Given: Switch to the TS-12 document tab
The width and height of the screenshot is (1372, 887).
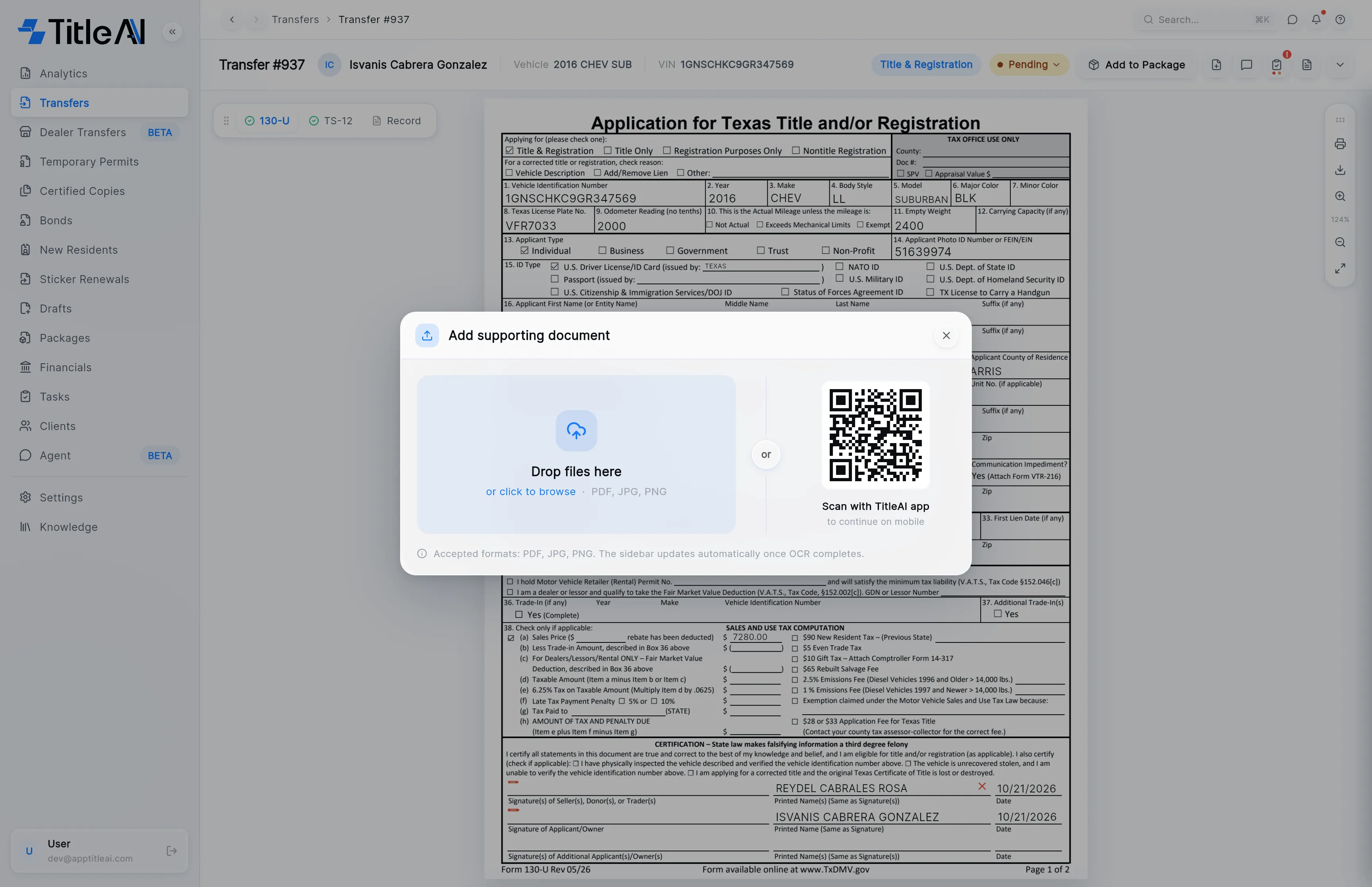Looking at the screenshot, I should [x=331, y=120].
